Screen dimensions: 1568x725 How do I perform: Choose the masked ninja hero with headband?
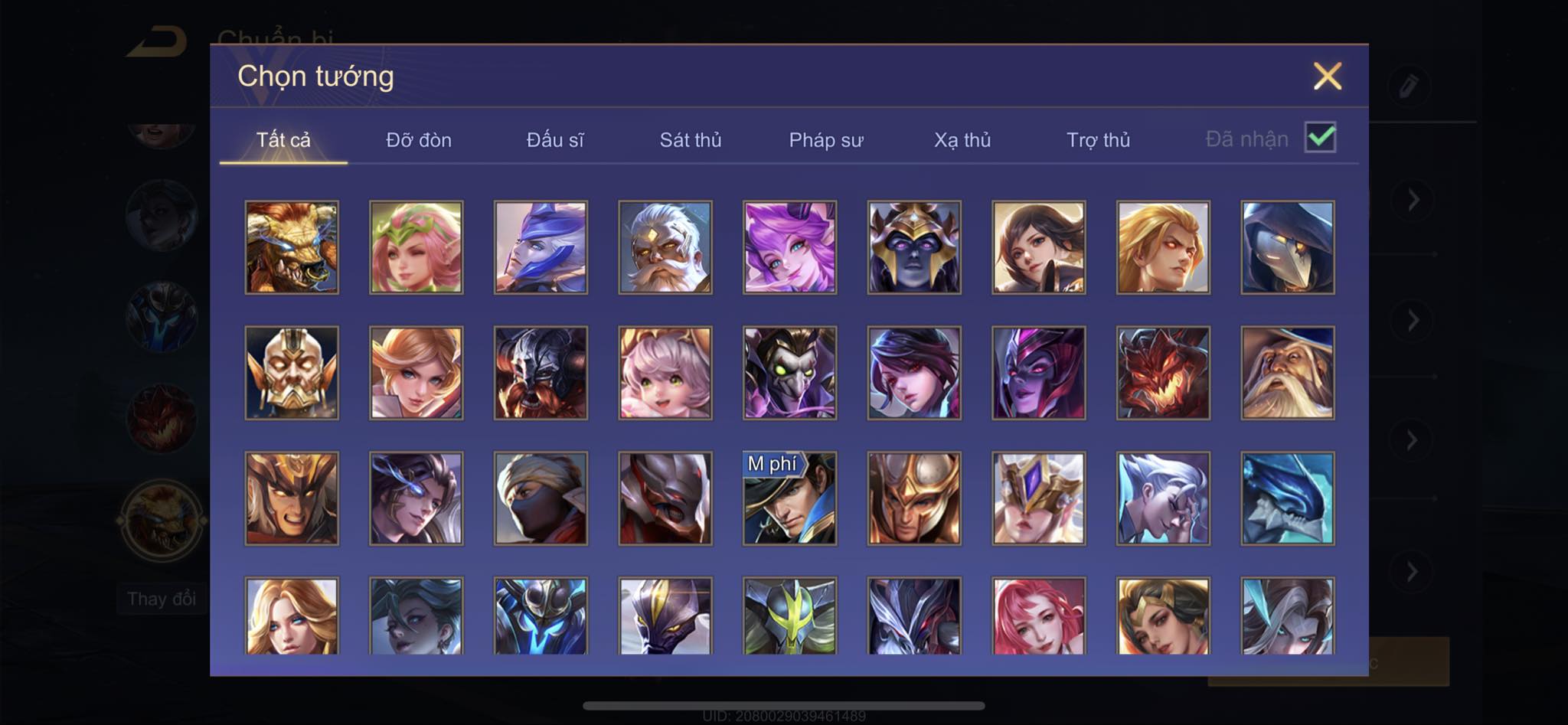coord(541,498)
